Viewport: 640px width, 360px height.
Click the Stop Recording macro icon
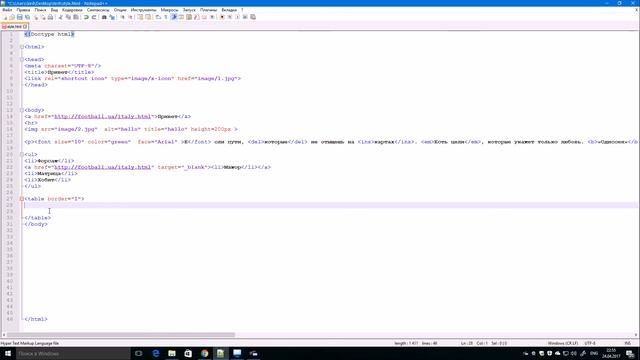(x=230, y=17)
